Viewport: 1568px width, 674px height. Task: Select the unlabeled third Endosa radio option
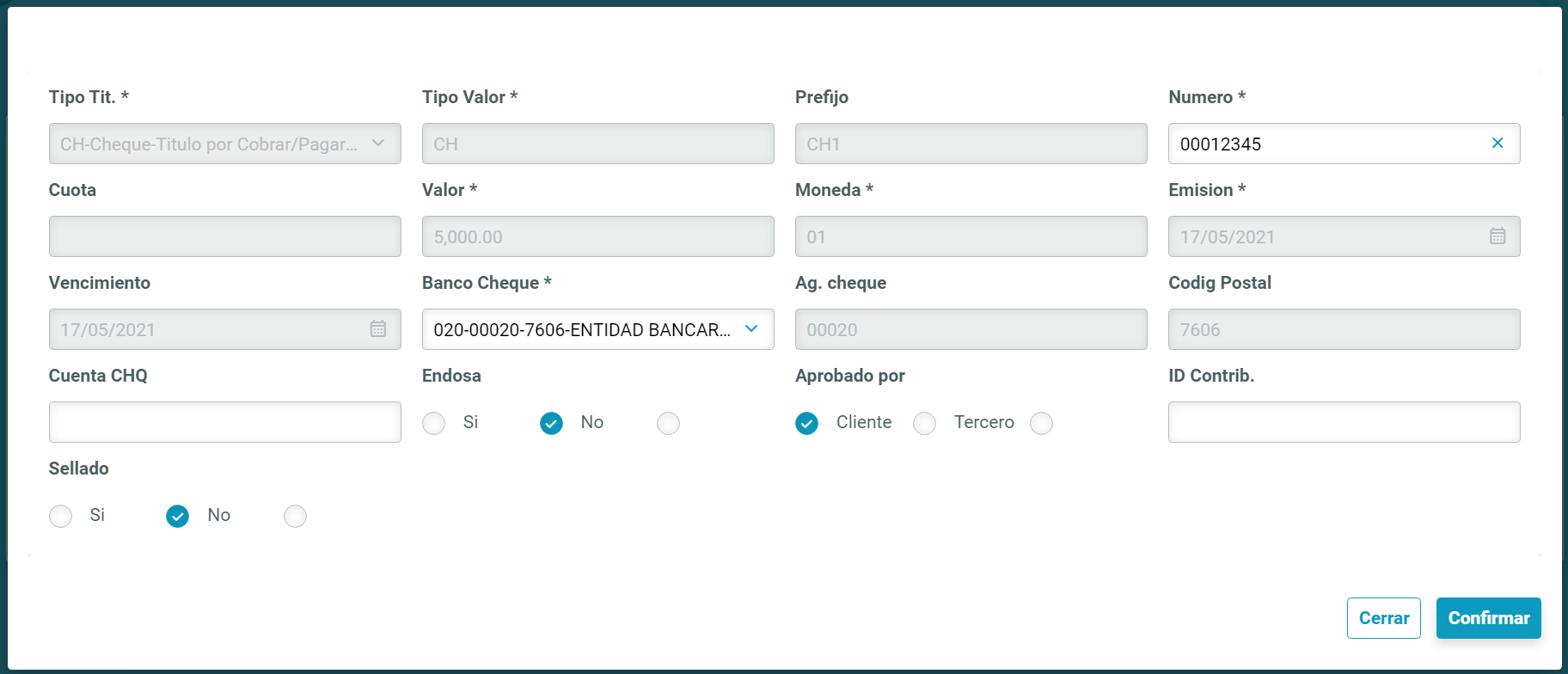(668, 423)
